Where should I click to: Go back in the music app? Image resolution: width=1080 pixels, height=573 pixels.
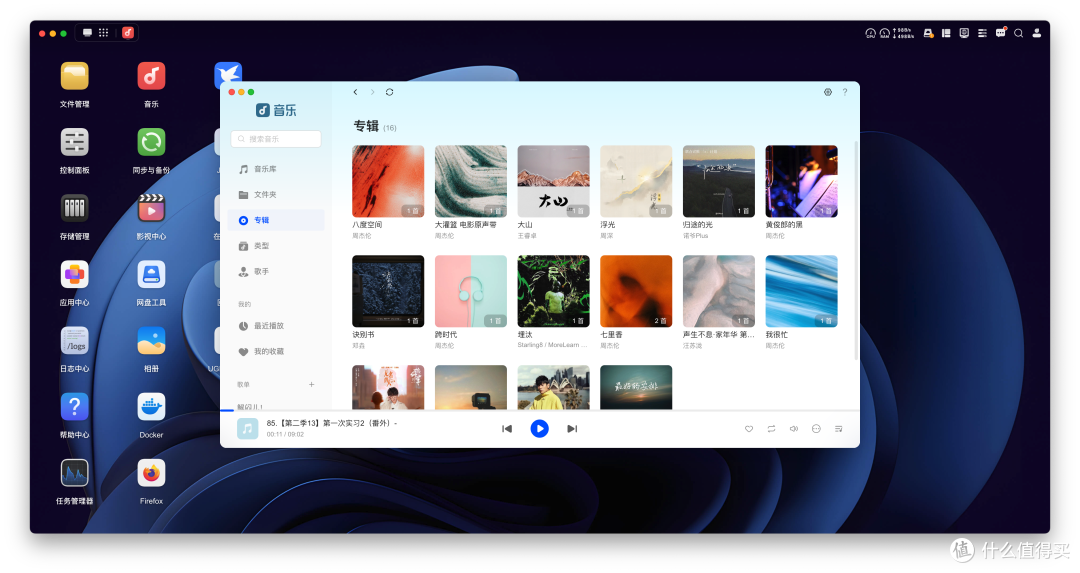tap(355, 92)
